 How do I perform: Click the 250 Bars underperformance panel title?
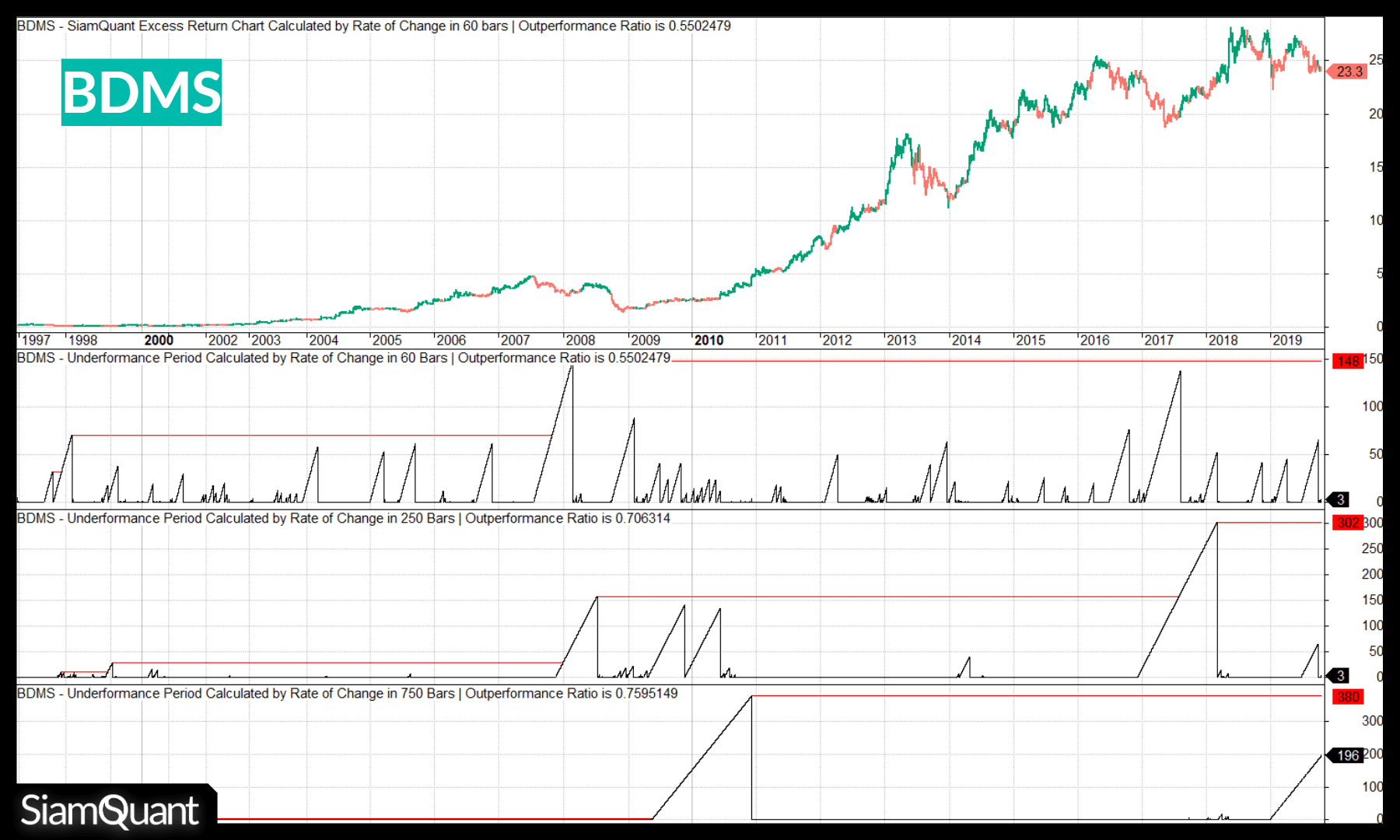tap(343, 518)
